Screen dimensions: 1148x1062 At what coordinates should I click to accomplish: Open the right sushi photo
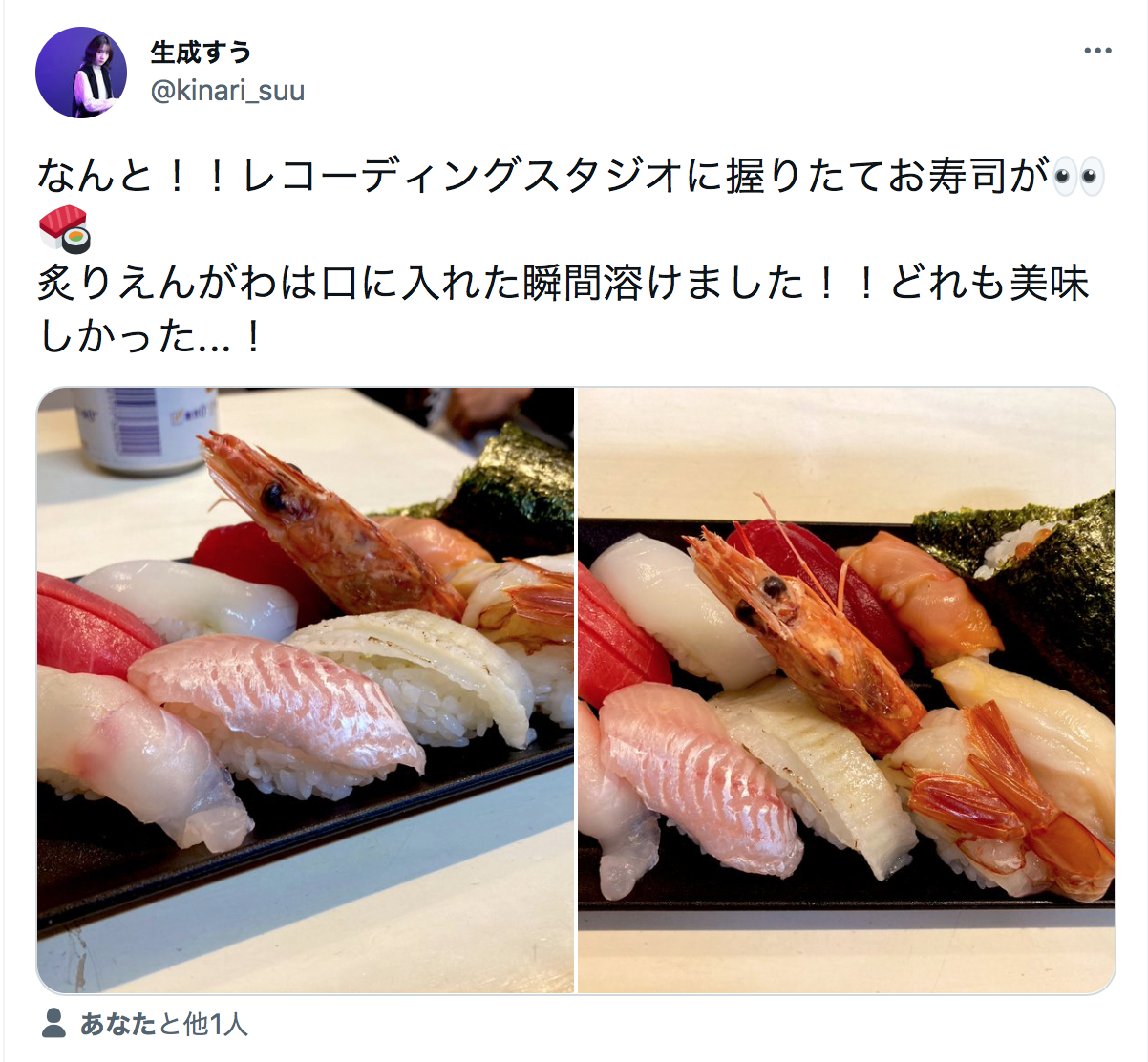coord(846,690)
